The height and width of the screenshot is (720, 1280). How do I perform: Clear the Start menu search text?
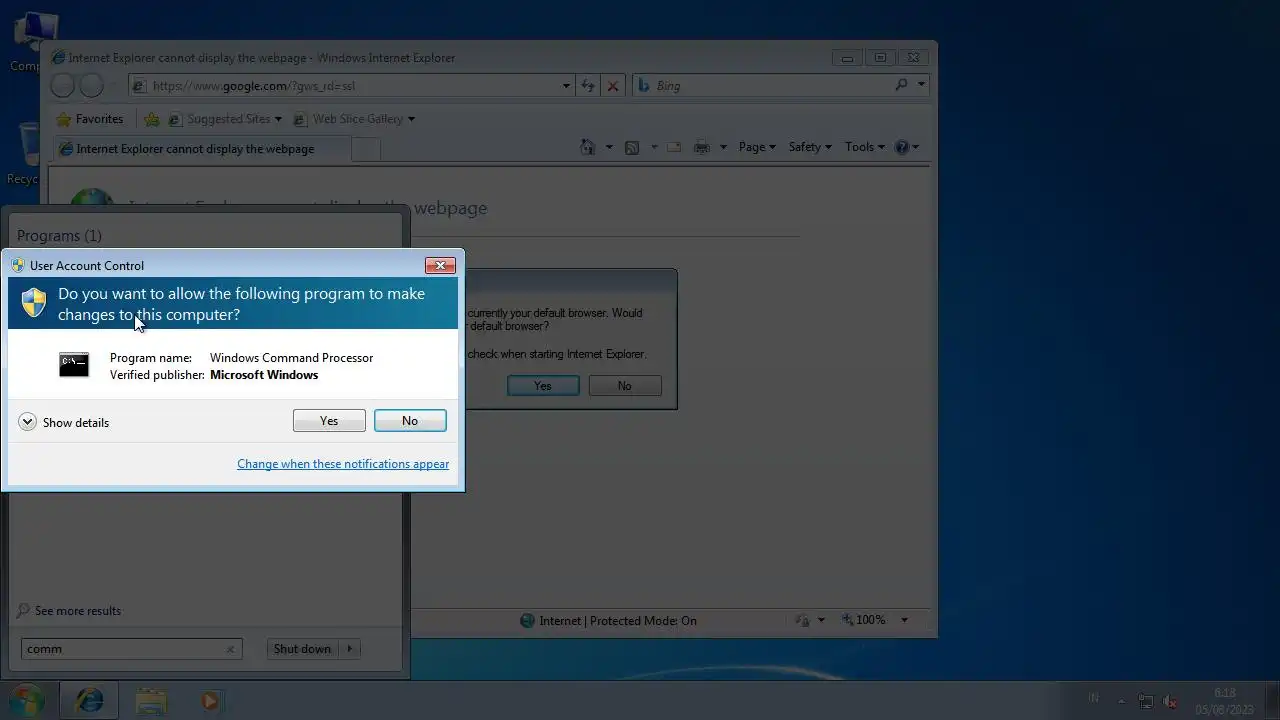[230, 649]
